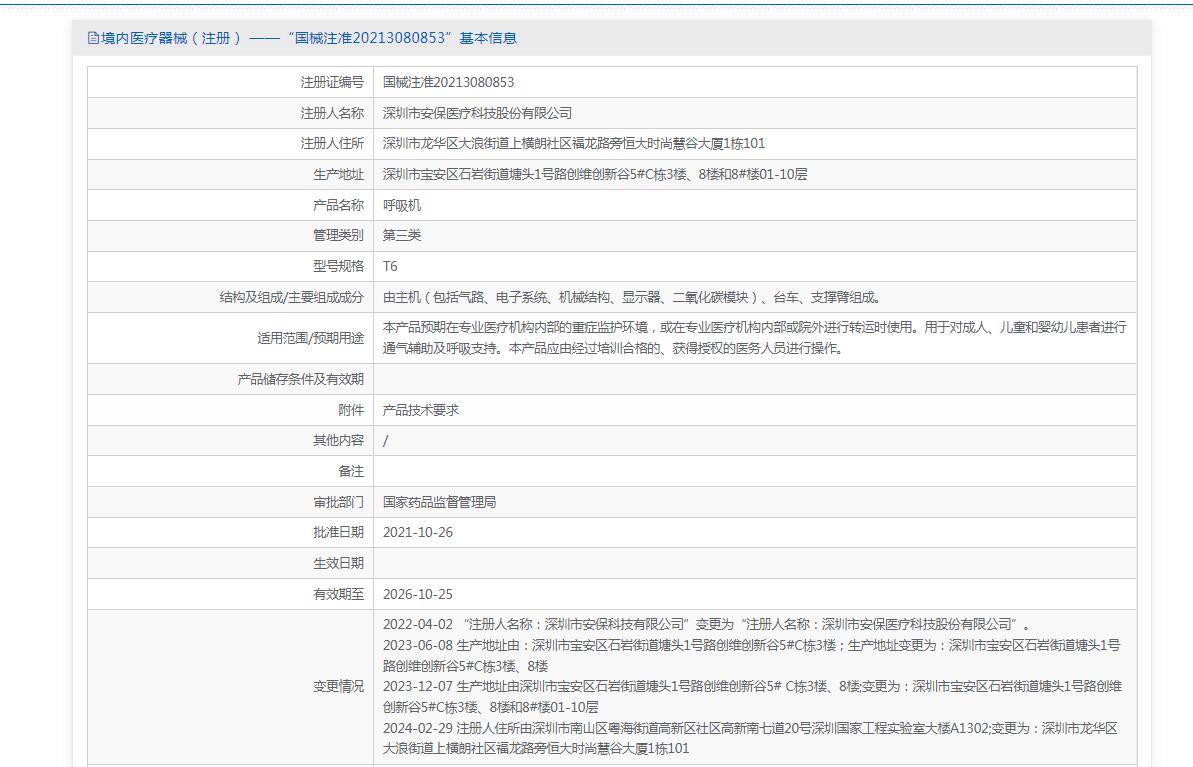The height and width of the screenshot is (767, 1193).
Task: Select the registration number value 国械注准20213080853
Action: (x=448, y=82)
